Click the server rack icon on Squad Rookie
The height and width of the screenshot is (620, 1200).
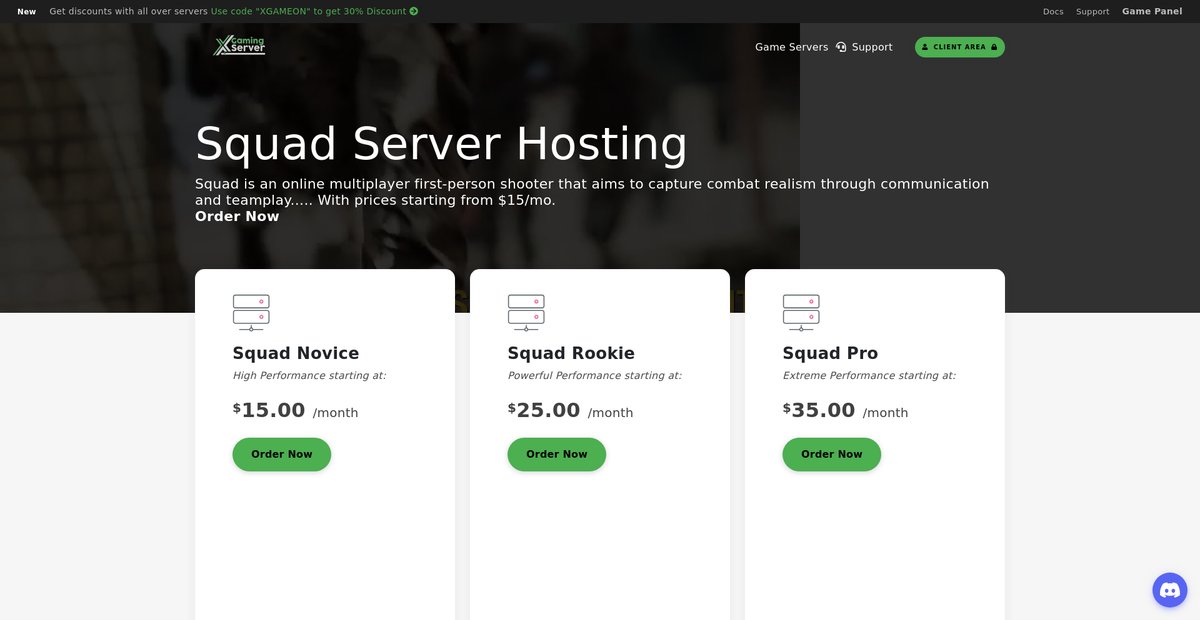[x=526, y=313]
